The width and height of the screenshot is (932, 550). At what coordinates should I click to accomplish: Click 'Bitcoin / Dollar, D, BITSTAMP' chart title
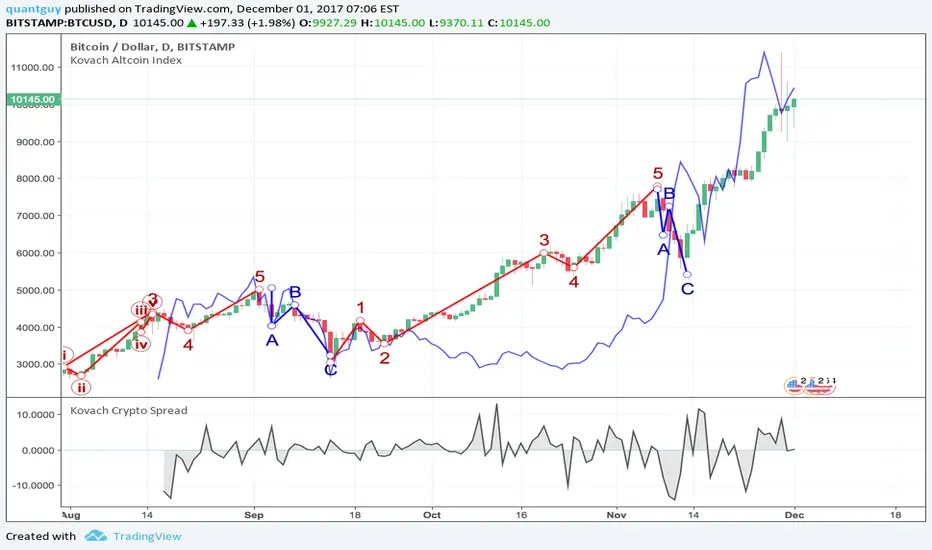(152, 46)
